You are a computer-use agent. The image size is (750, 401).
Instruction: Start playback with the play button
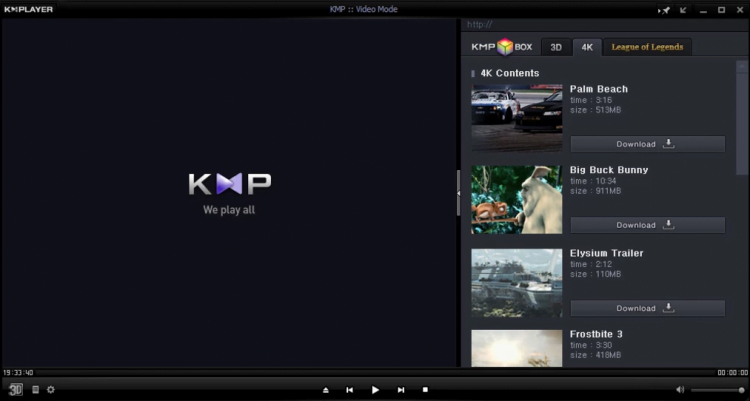[375, 390]
